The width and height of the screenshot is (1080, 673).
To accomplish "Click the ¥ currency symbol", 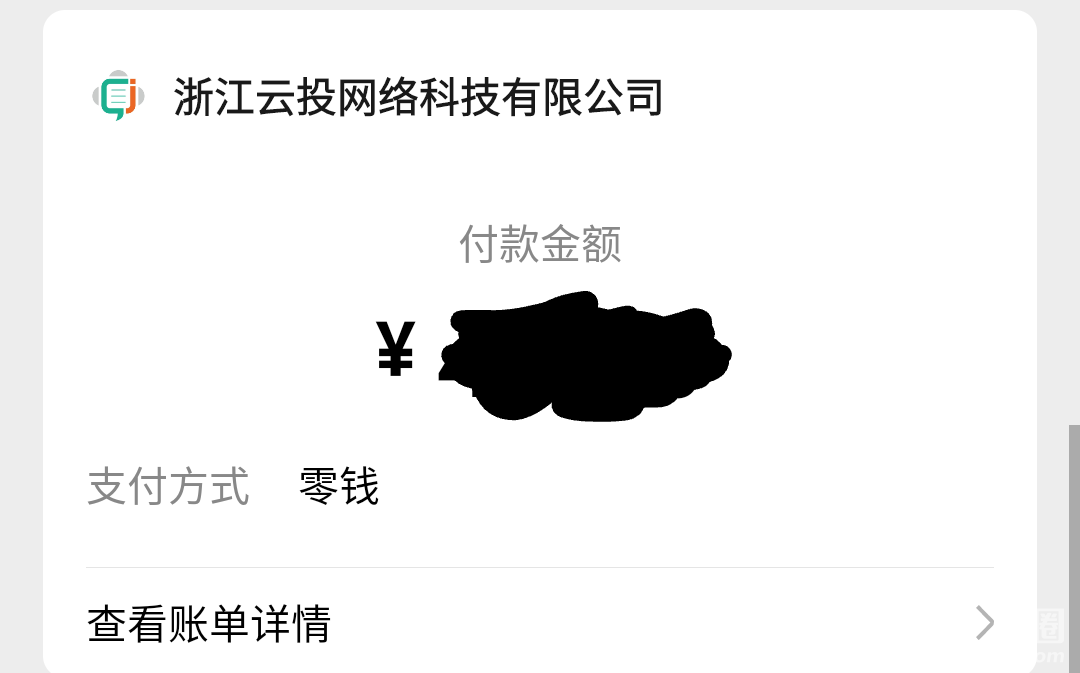I will pyautogui.click(x=395, y=349).
